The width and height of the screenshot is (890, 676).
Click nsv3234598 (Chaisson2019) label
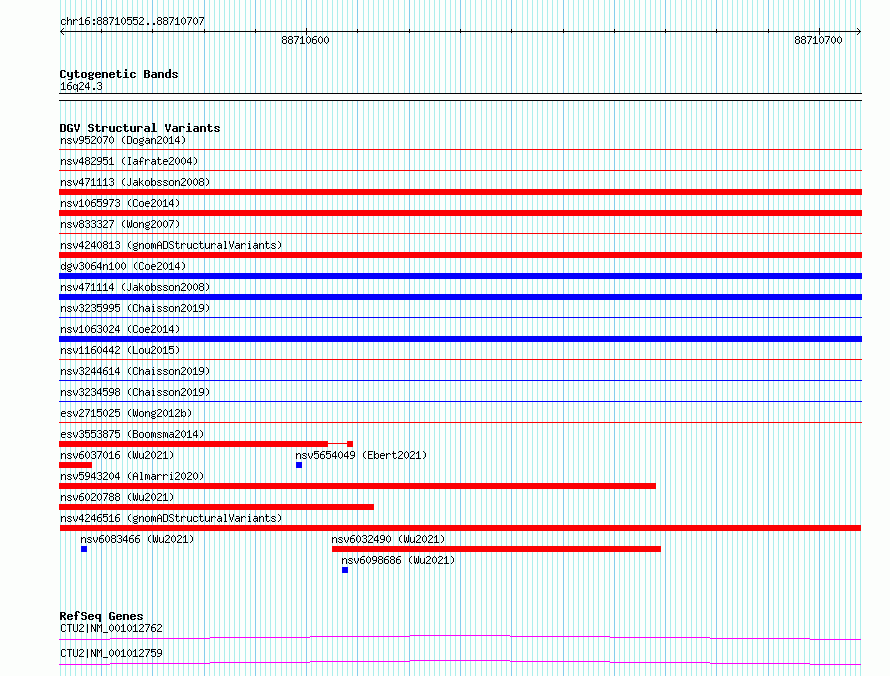[135, 392]
